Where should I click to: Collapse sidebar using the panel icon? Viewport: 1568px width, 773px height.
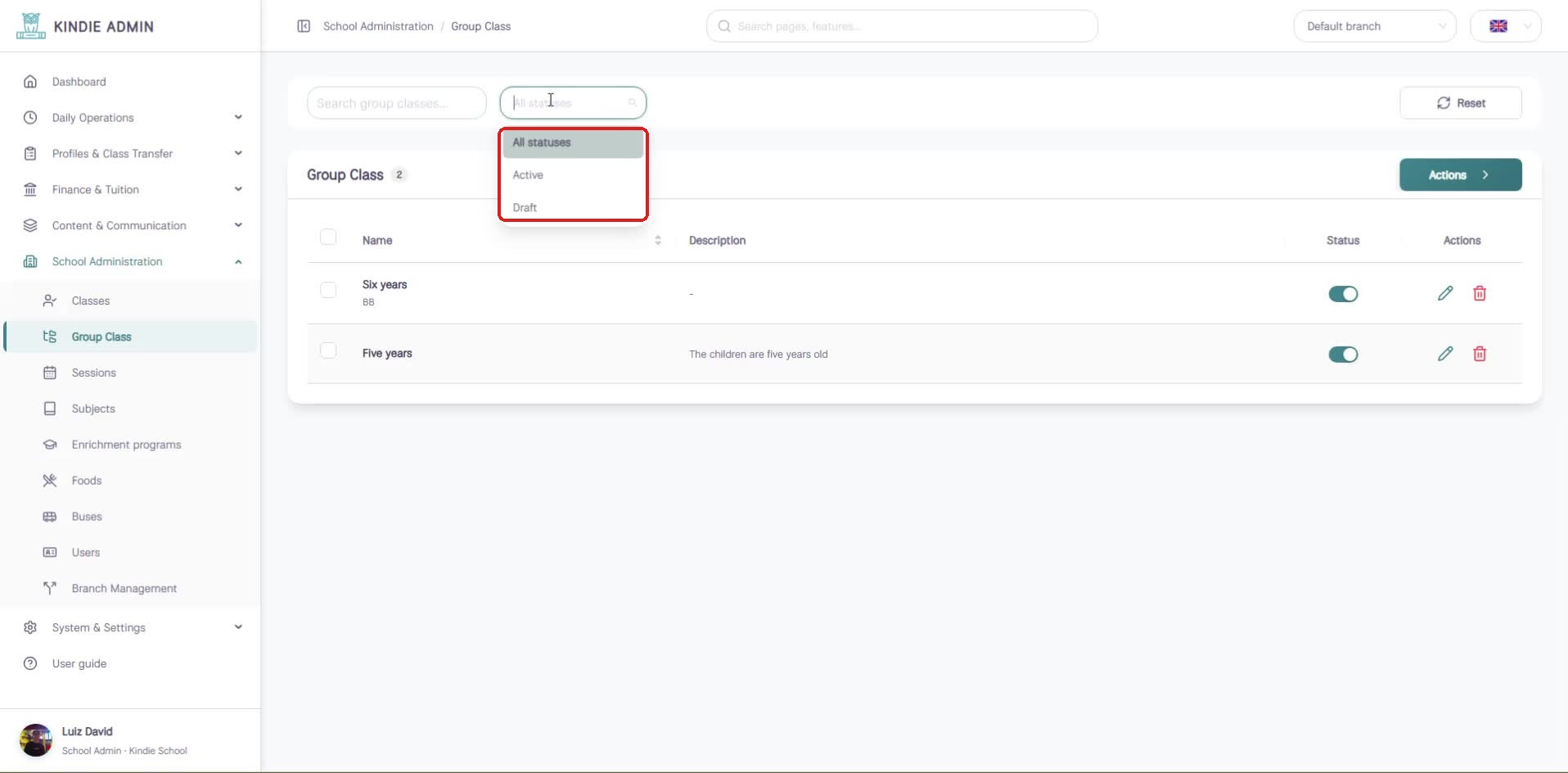pyautogui.click(x=304, y=26)
